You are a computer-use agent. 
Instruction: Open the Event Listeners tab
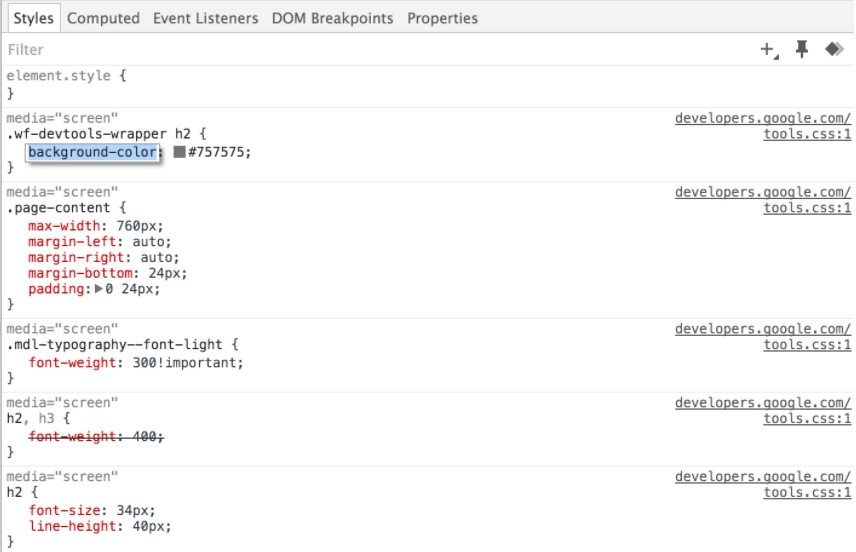click(205, 18)
